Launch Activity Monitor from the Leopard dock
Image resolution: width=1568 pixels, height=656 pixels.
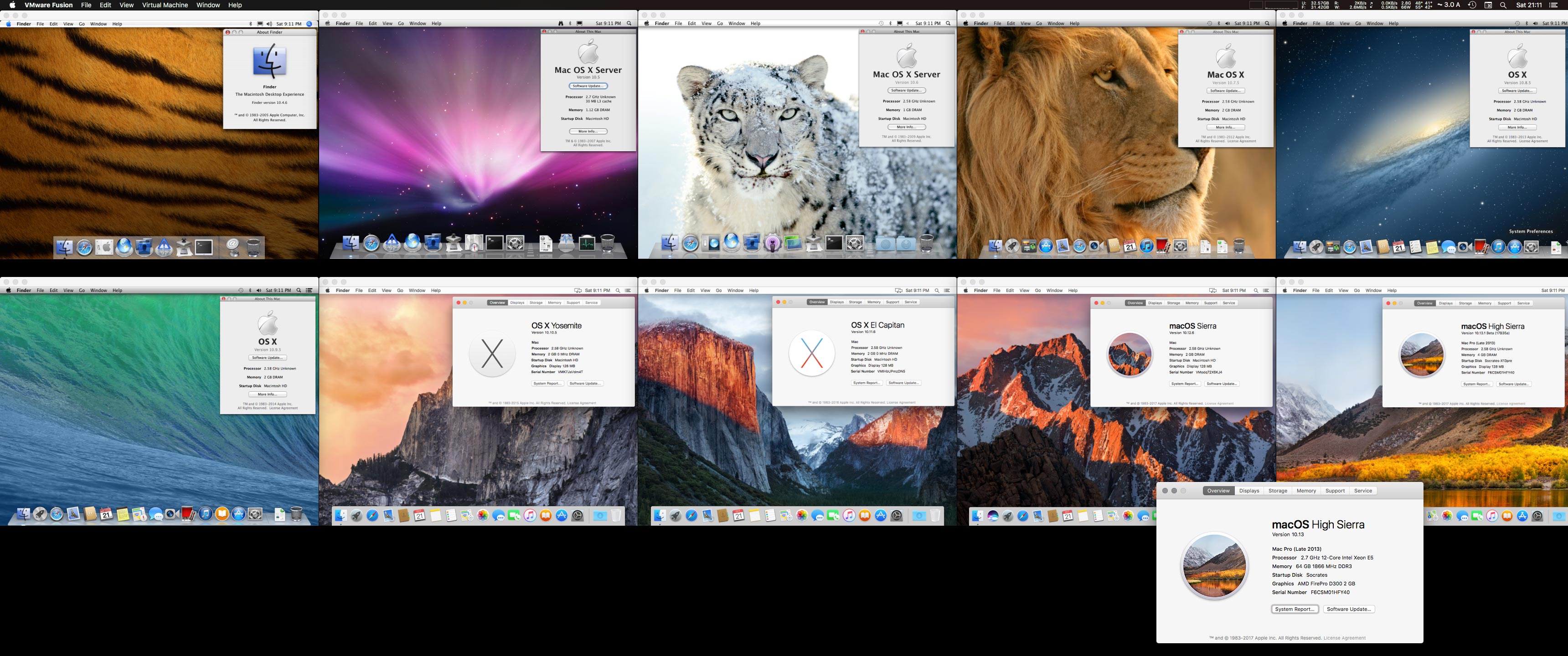pyautogui.click(x=587, y=244)
